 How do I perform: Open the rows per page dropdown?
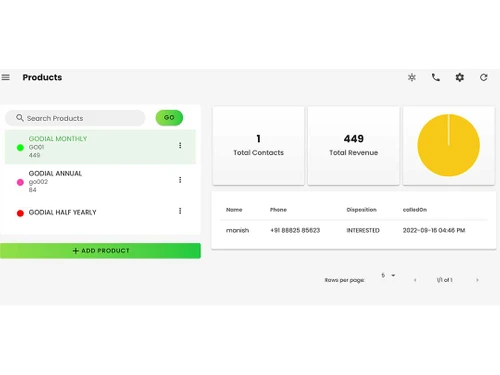coord(388,275)
